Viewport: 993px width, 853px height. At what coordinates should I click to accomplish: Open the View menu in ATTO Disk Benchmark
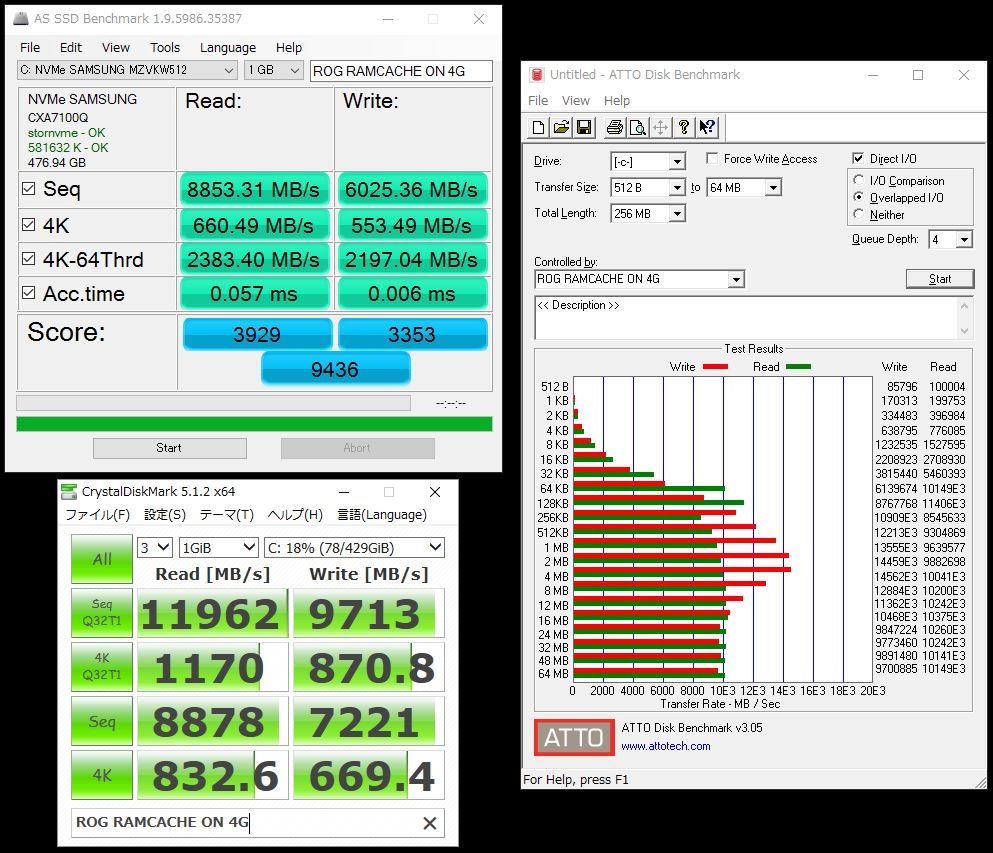(x=576, y=100)
